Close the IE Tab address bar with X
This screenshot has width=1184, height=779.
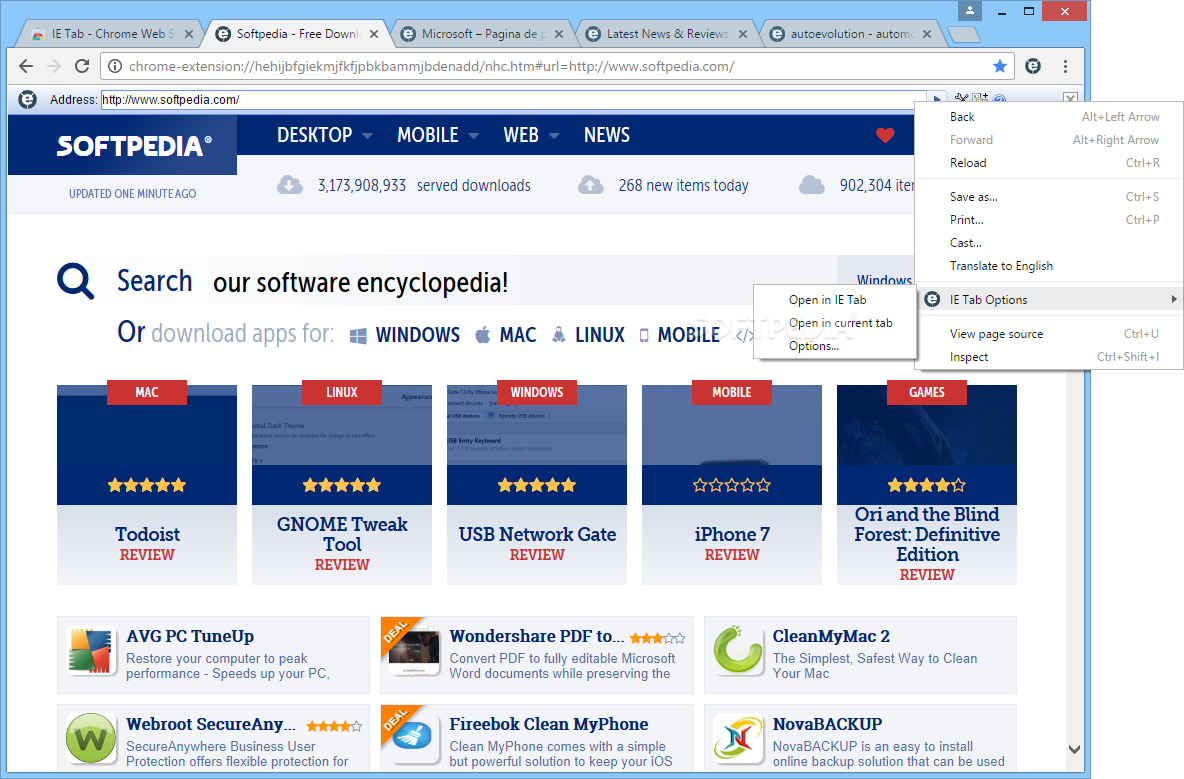1070,98
